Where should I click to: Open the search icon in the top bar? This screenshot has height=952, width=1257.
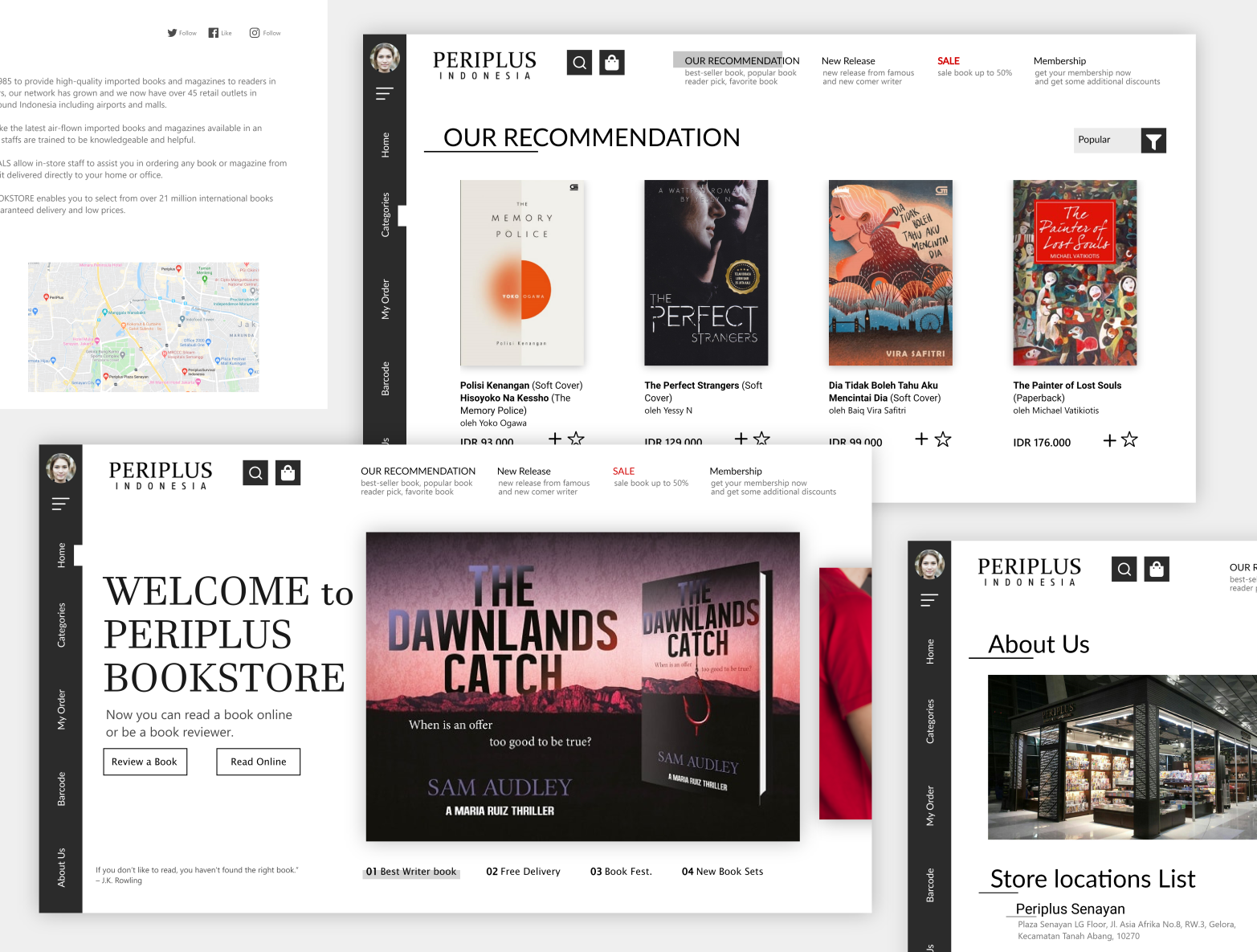tap(578, 62)
